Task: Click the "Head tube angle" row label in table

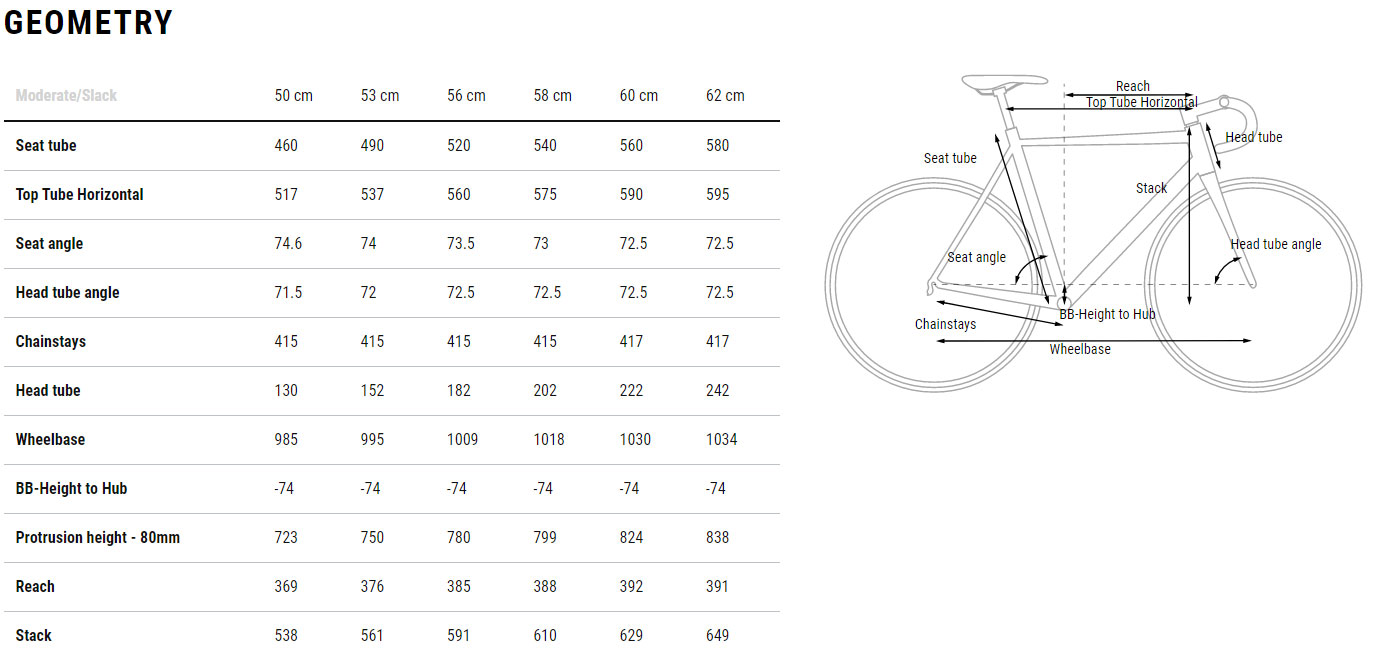Action: click(x=67, y=292)
